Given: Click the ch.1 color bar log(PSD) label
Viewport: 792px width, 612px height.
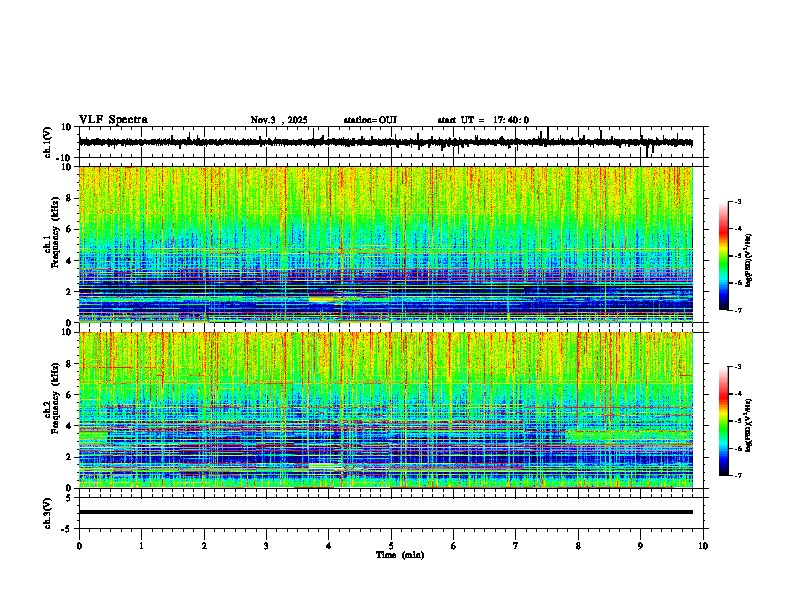Looking at the screenshot, I should coord(749,261).
